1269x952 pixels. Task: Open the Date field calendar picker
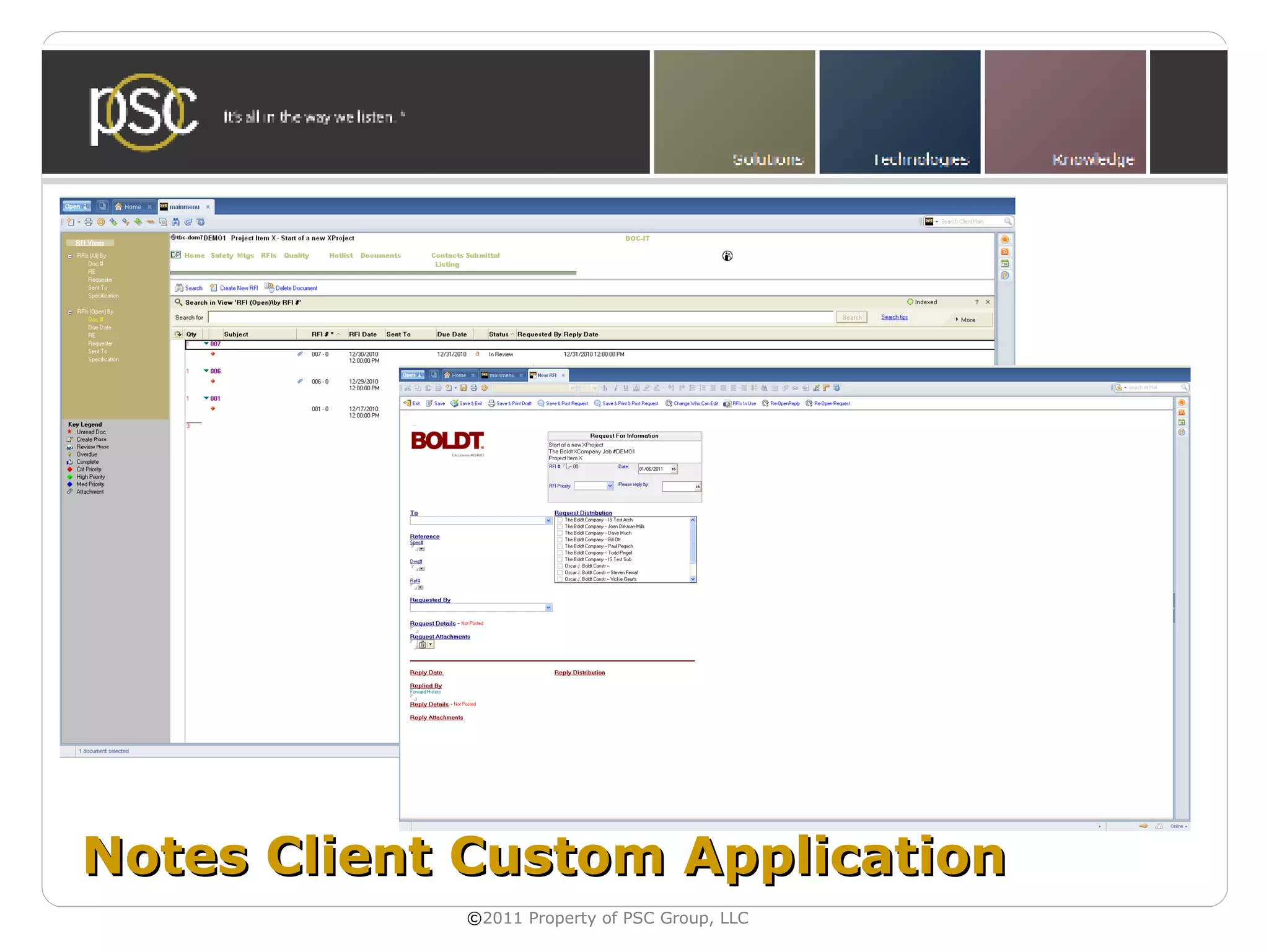[674, 469]
